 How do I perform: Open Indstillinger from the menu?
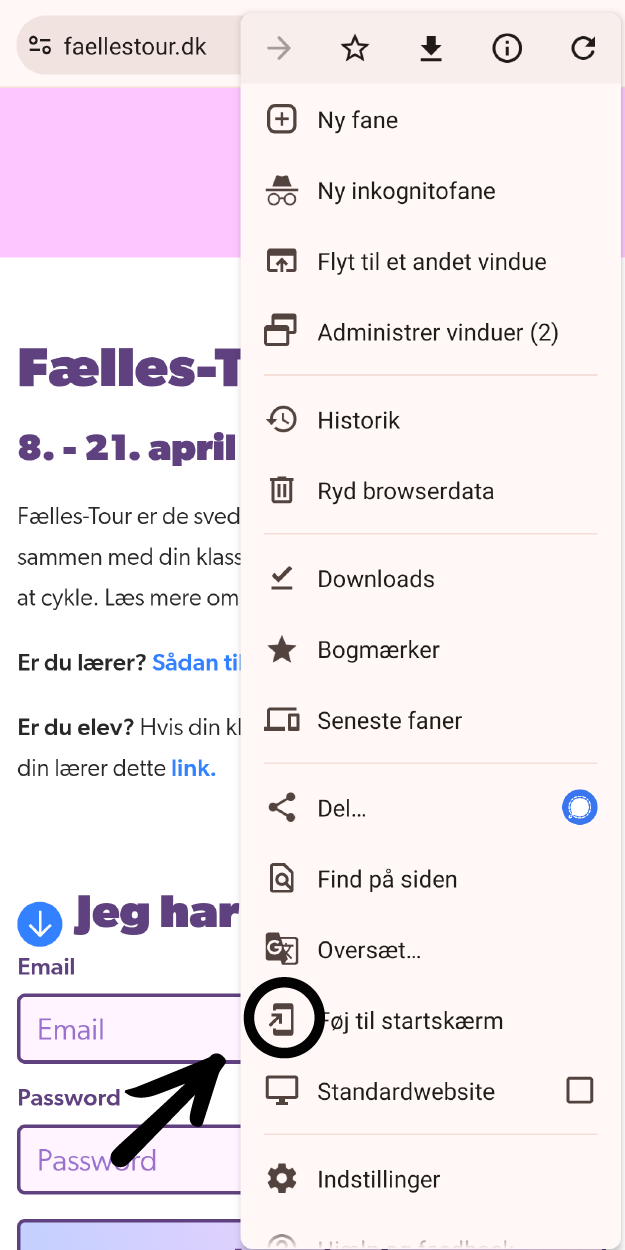coord(378,1180)
